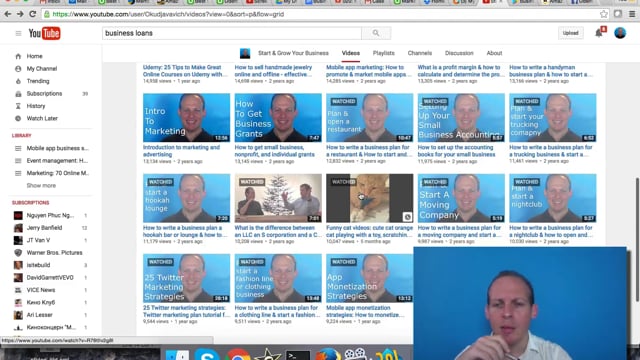
Task: Bookmark this page with the star icon
Action: [604, 14]
